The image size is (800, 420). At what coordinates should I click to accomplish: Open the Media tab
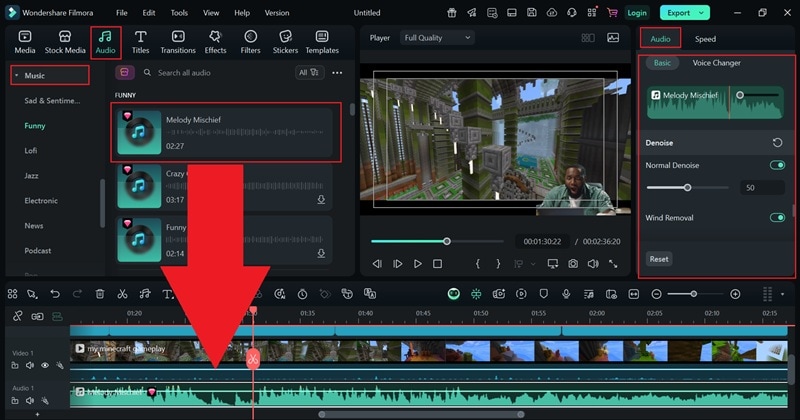click(x=24, y=42)
